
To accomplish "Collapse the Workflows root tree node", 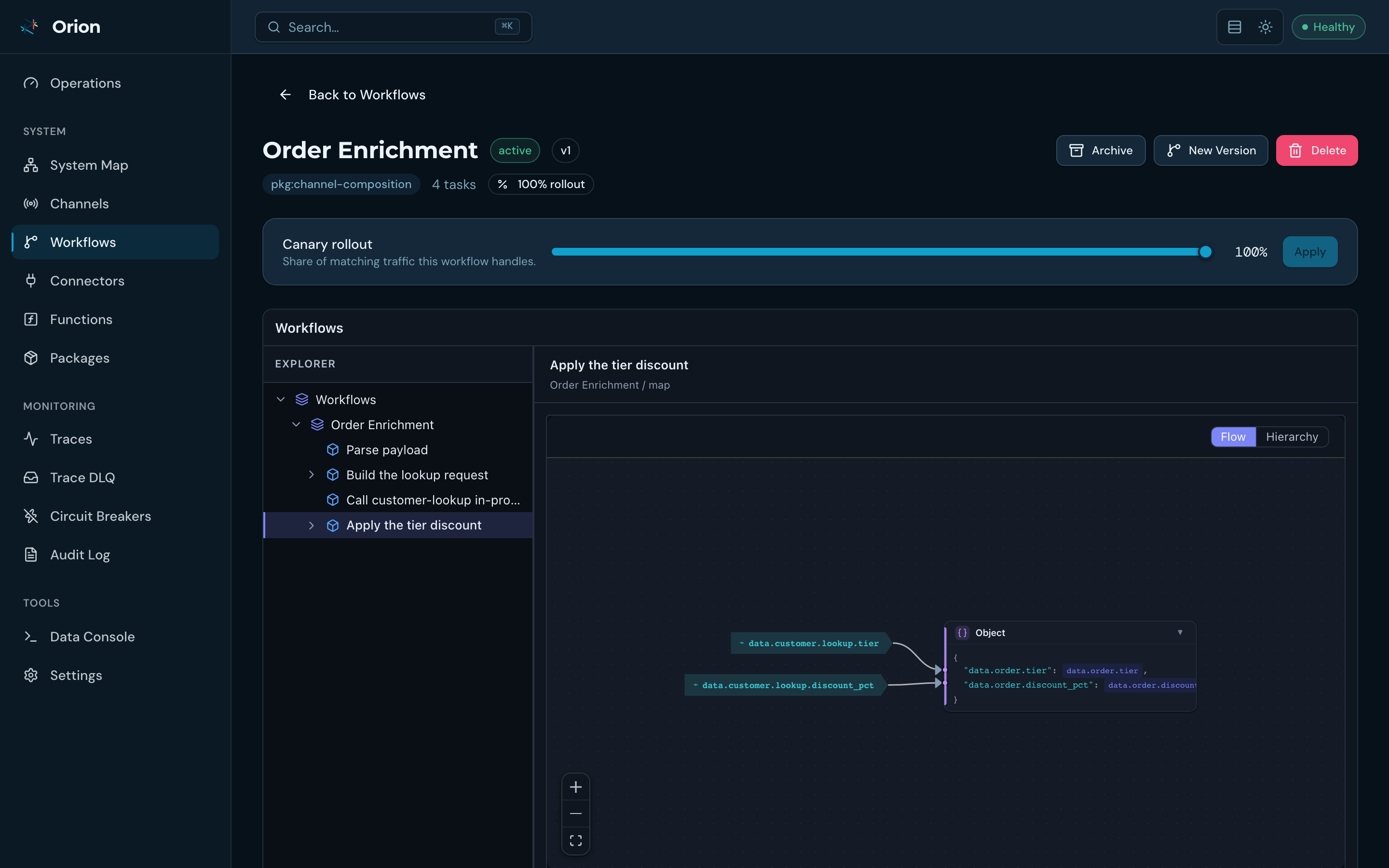I will pos(281,400).
